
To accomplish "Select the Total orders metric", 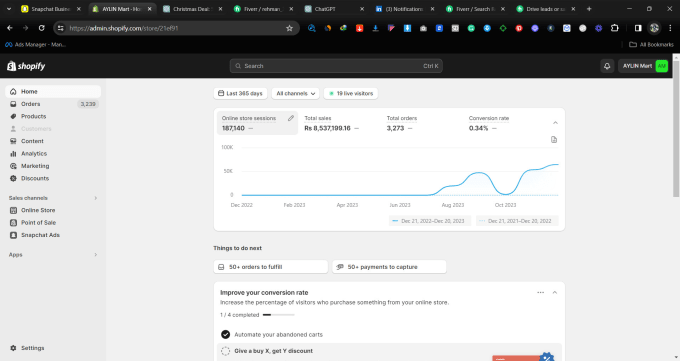I will coord(402,123).
